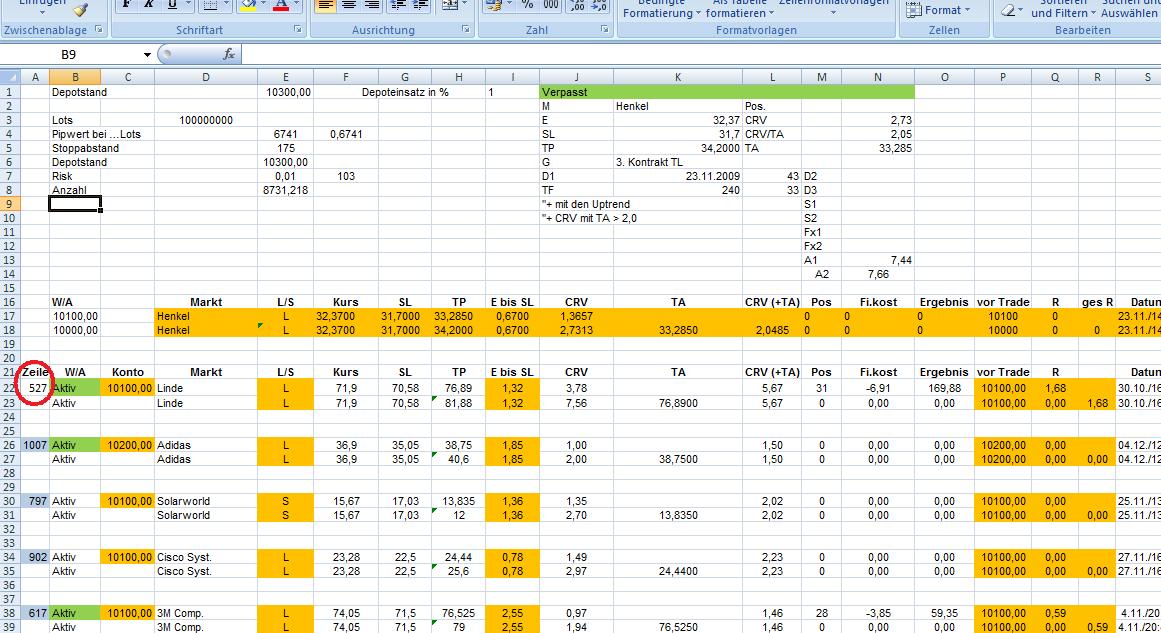Click the insert function fx icon
The image size is (1161, 633).
tap(229, 54)
